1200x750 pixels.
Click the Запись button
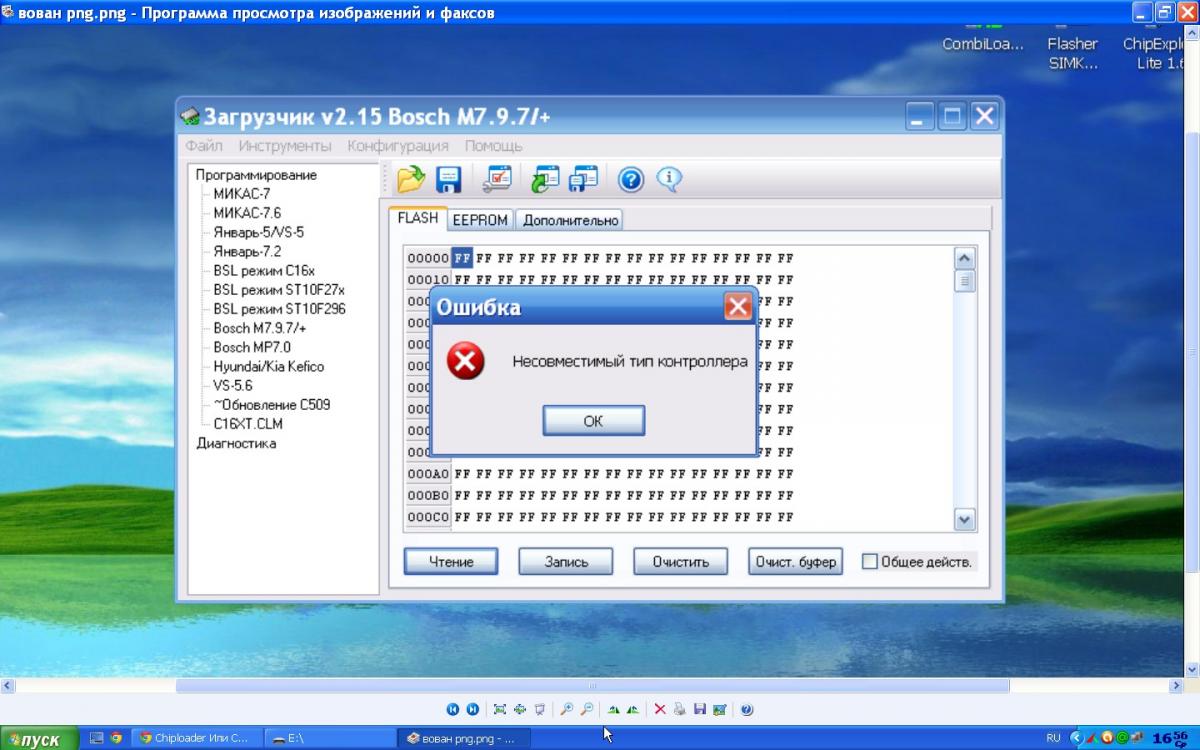coord(566,561)
